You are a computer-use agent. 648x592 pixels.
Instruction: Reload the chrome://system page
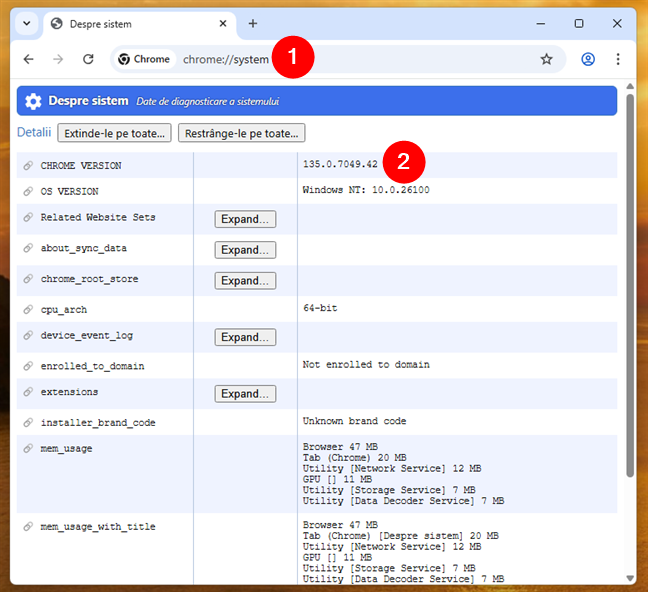tap(88, 59)
